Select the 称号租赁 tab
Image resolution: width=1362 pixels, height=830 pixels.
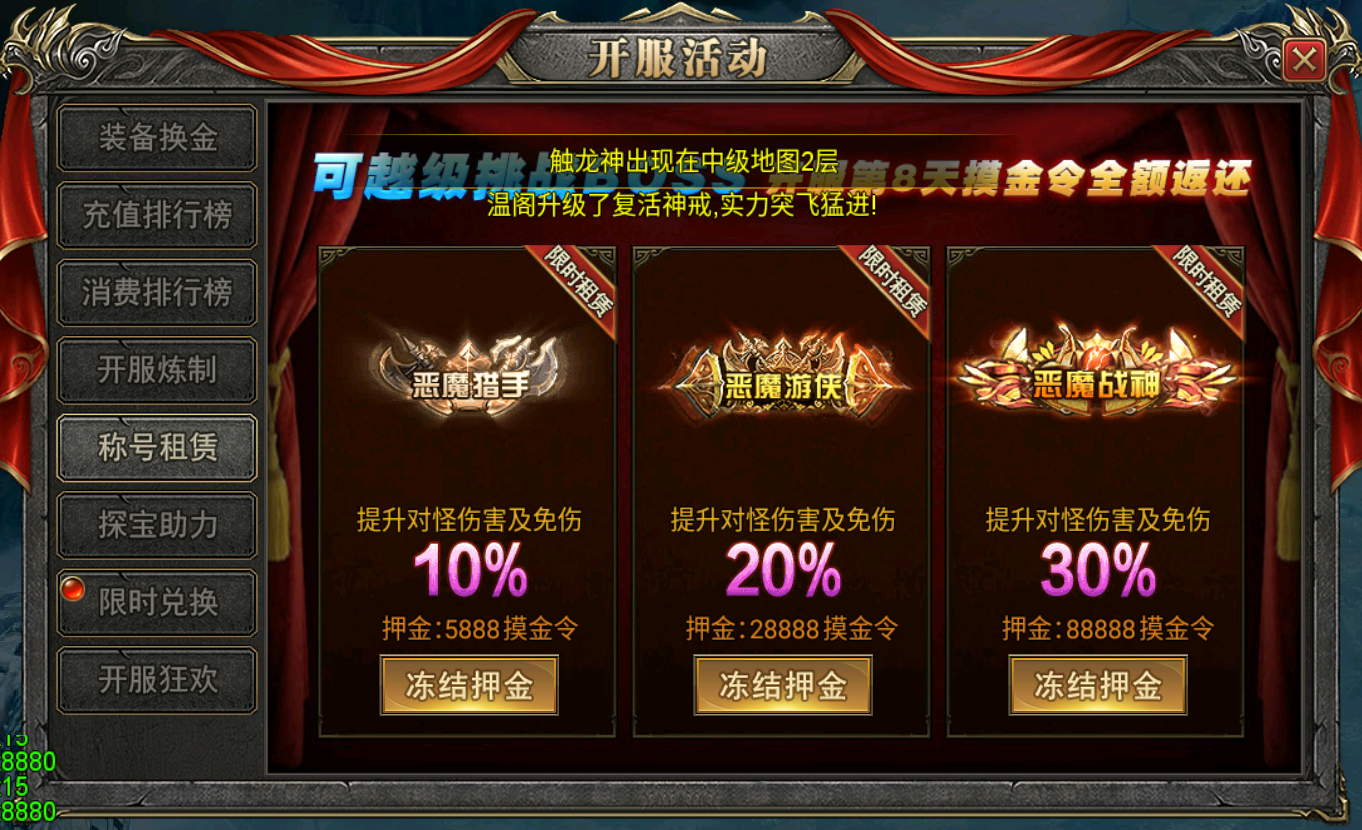pos(157,448)
